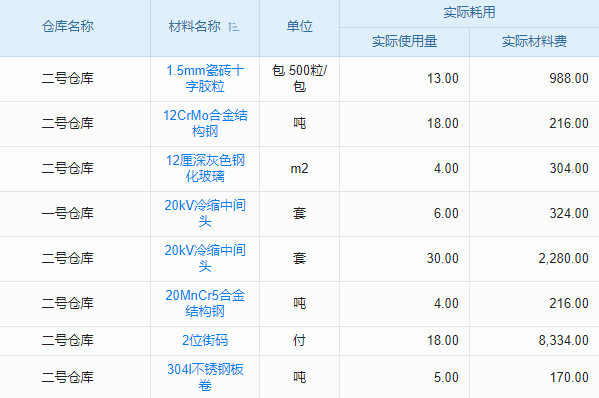Screen dimensions: 599x398
Task: Select the m2 unit cell
Action: pos(300,168)
